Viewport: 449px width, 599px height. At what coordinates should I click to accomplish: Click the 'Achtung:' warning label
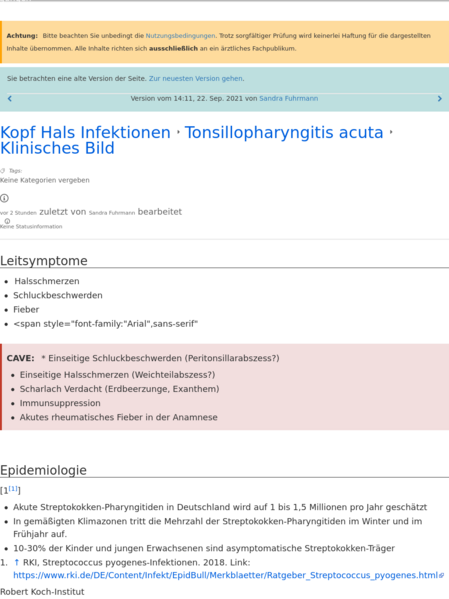pyautogui.click(x=22, y=36)
